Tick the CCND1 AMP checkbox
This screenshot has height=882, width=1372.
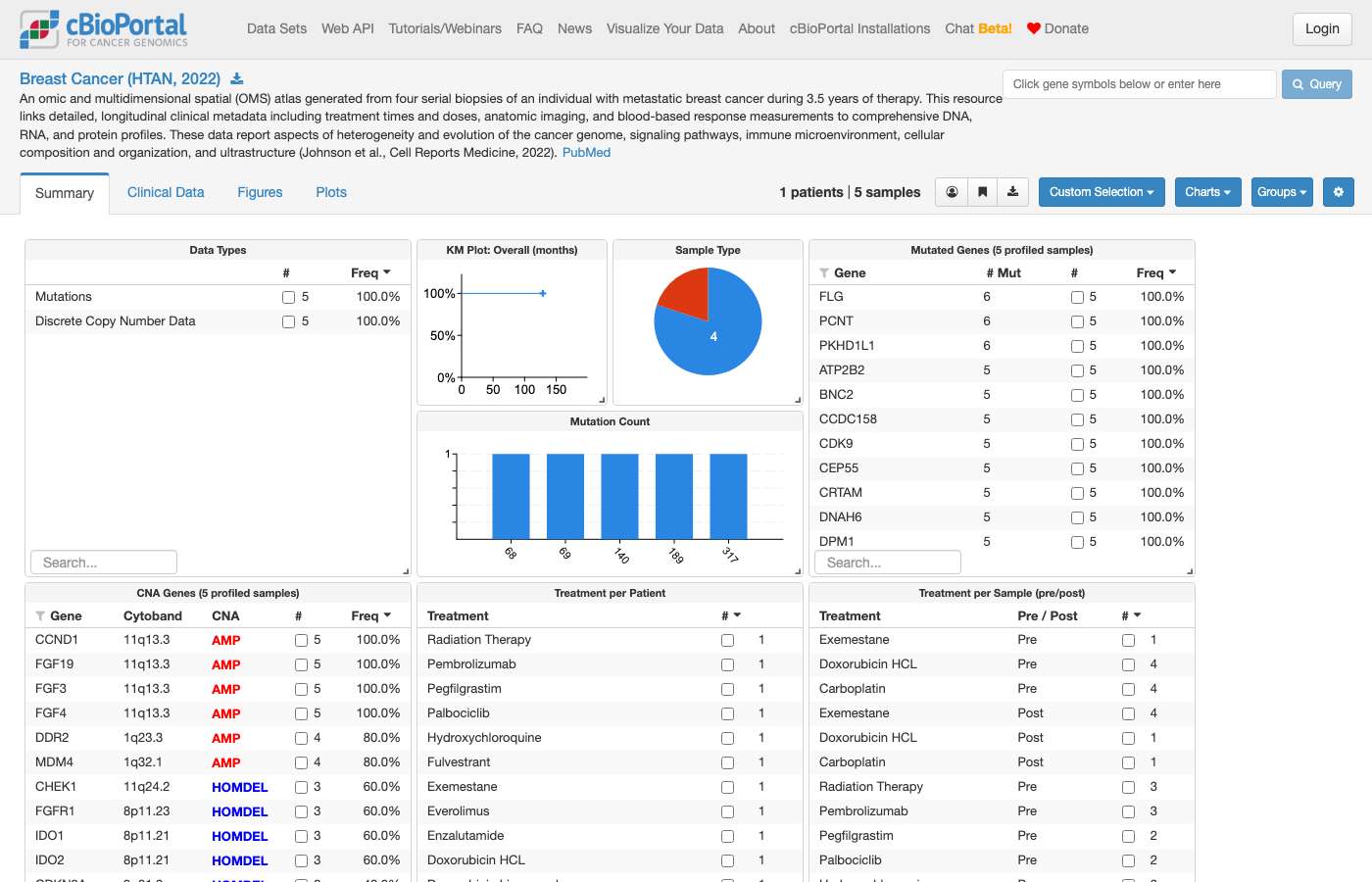(x=301, y=640)
